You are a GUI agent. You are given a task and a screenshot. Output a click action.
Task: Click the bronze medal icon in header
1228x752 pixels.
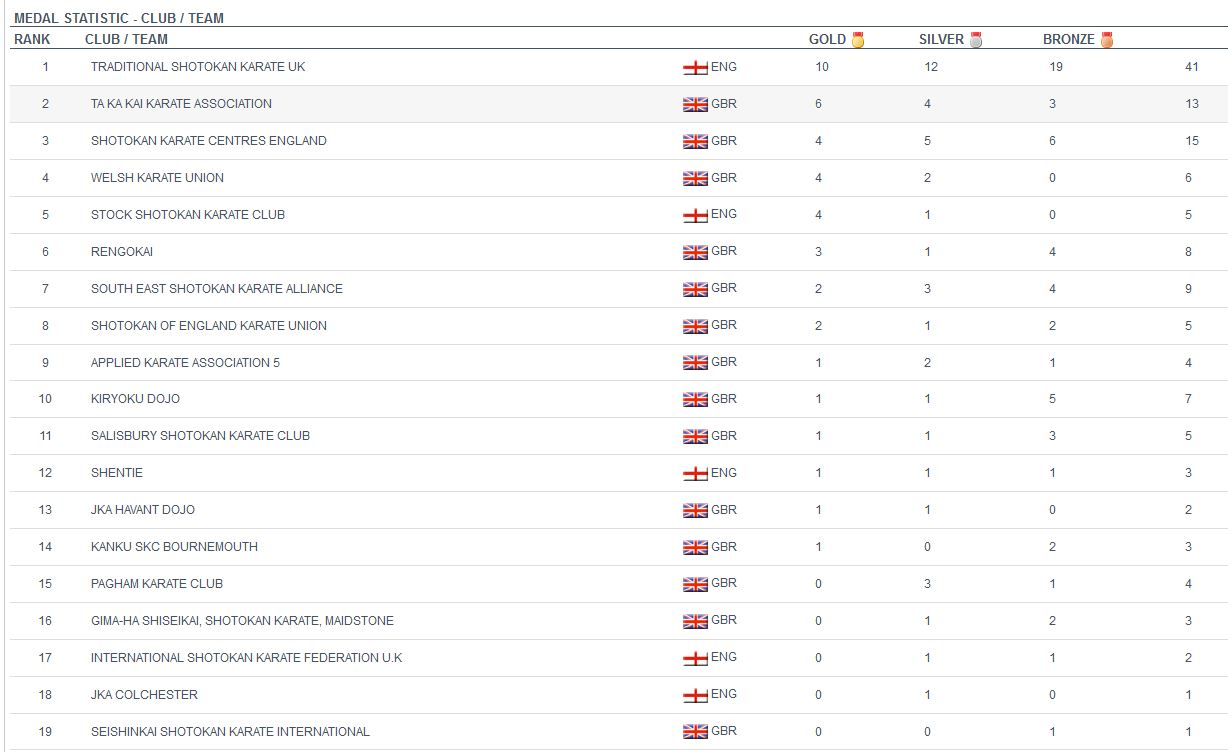[x=1106, y=40]
